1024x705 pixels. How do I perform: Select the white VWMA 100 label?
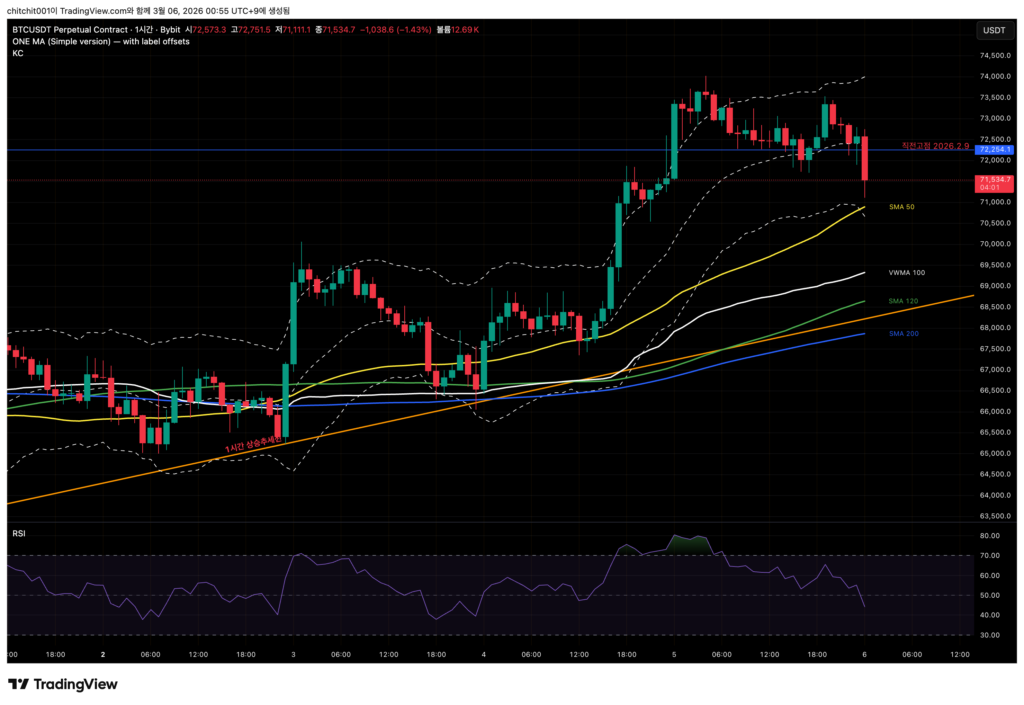pos(906,273)
